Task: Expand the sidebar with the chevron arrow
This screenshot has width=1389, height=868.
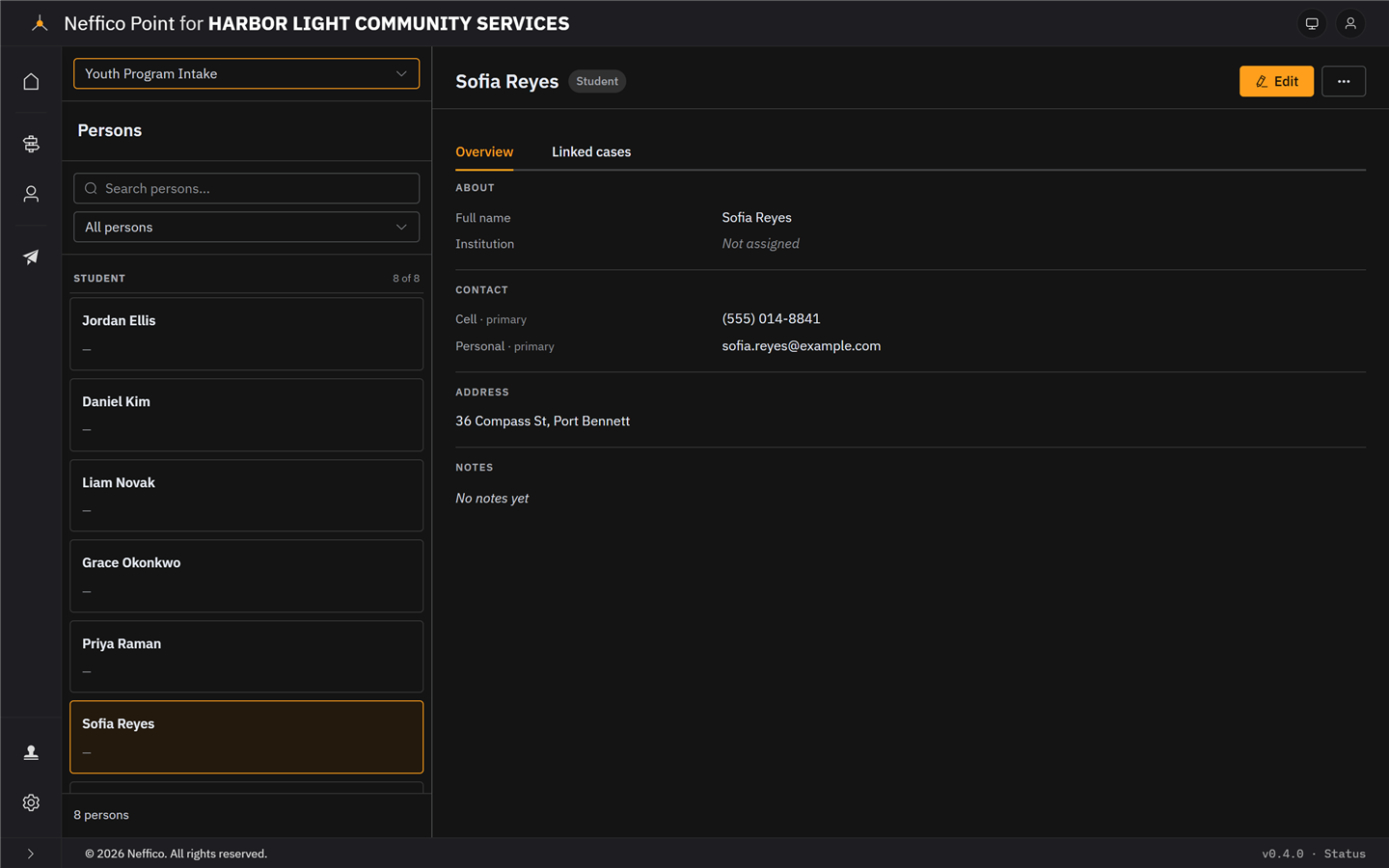Action: coord(31,854)
